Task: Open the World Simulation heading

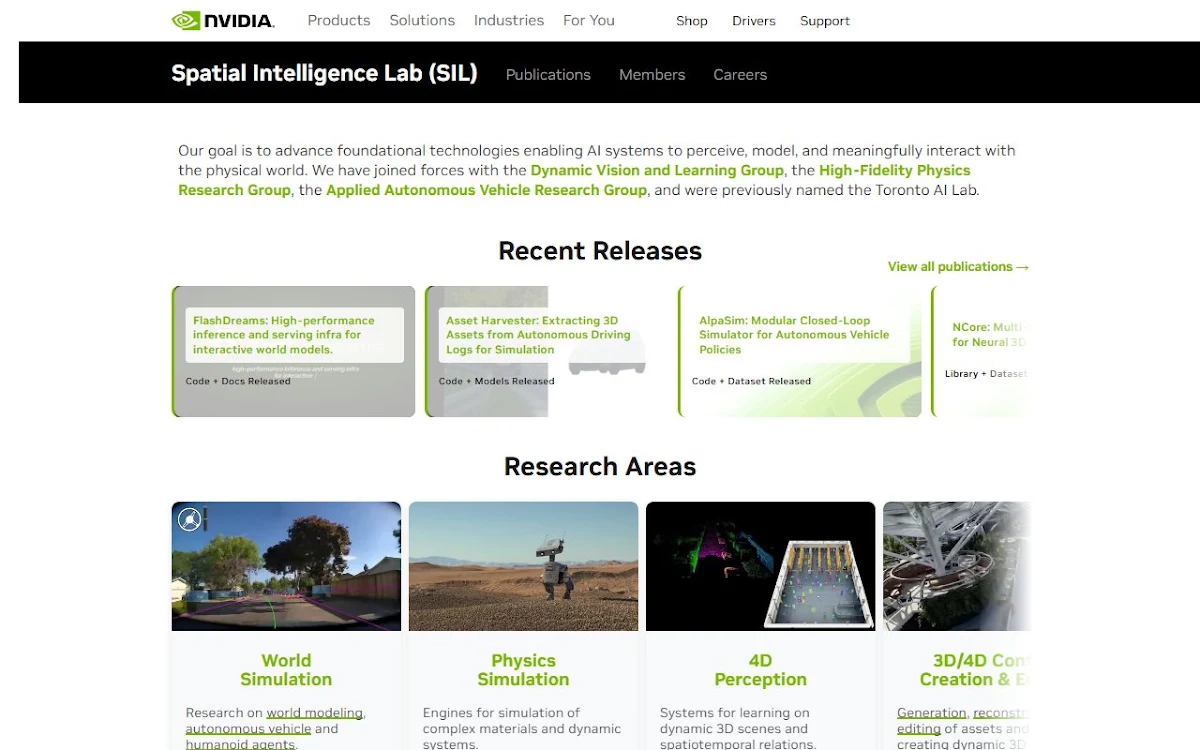Action: 286,670
